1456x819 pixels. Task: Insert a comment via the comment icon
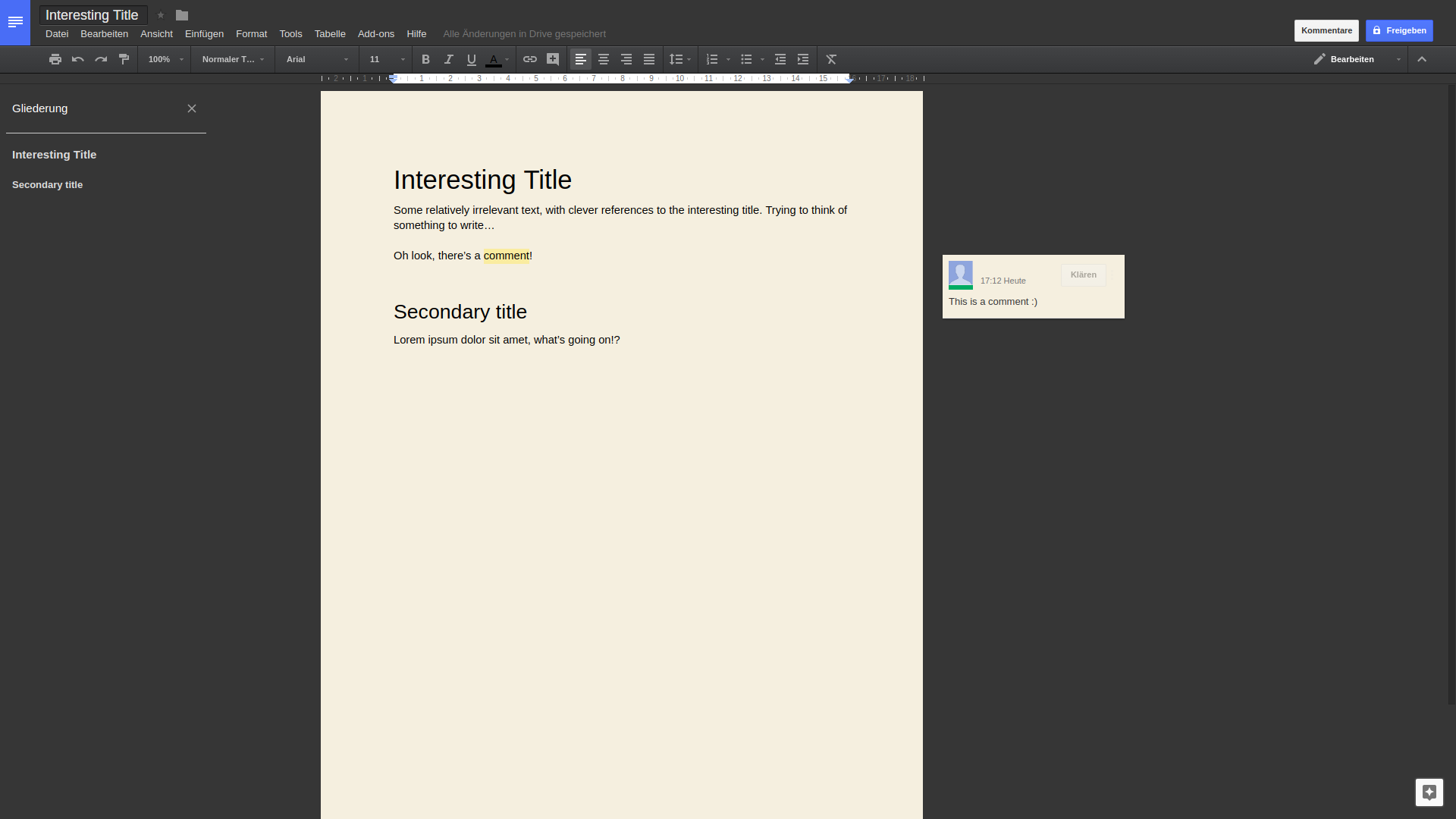(x=552, y=59)
